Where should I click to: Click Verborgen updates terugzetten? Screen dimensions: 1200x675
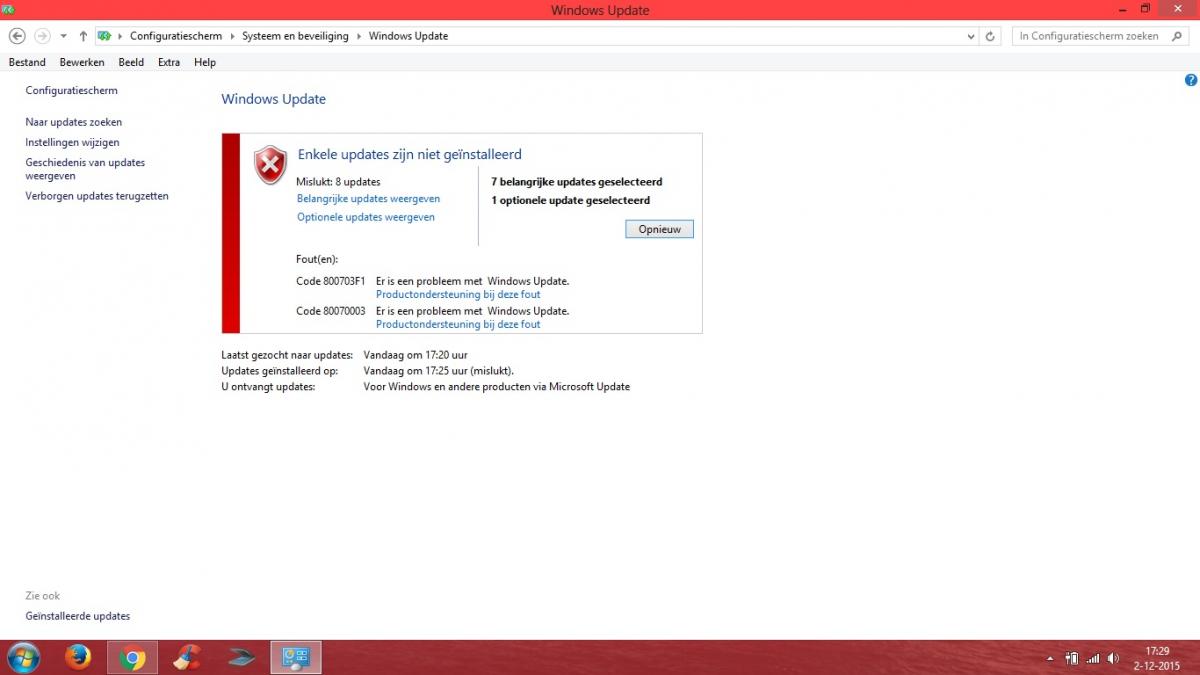pyautogui.click(x=97, y=196)
